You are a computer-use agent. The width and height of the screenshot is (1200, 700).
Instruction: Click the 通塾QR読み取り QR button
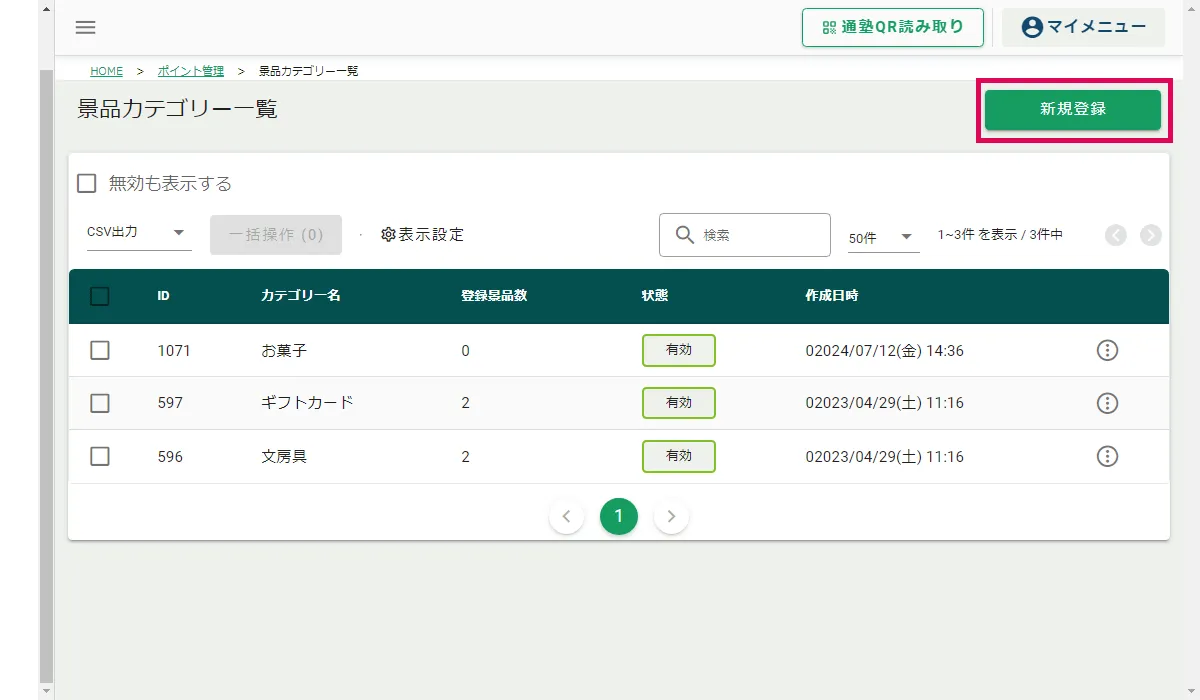tap(892, 27)
